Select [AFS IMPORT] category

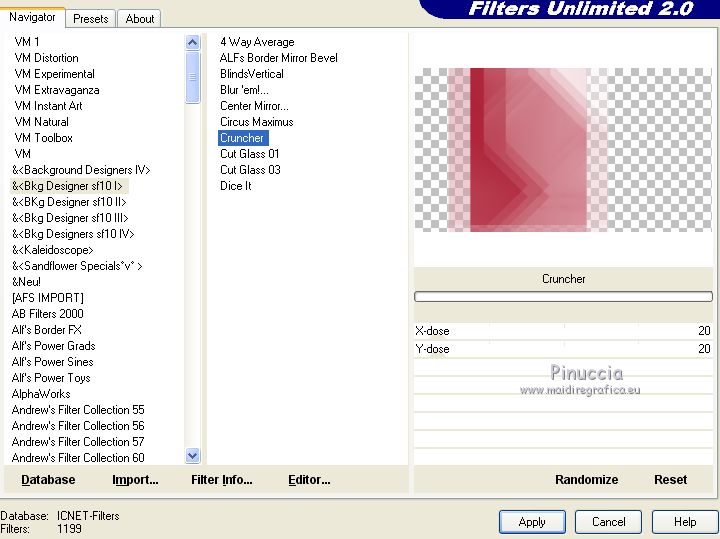pyautogui.click(x=48, y=298)
